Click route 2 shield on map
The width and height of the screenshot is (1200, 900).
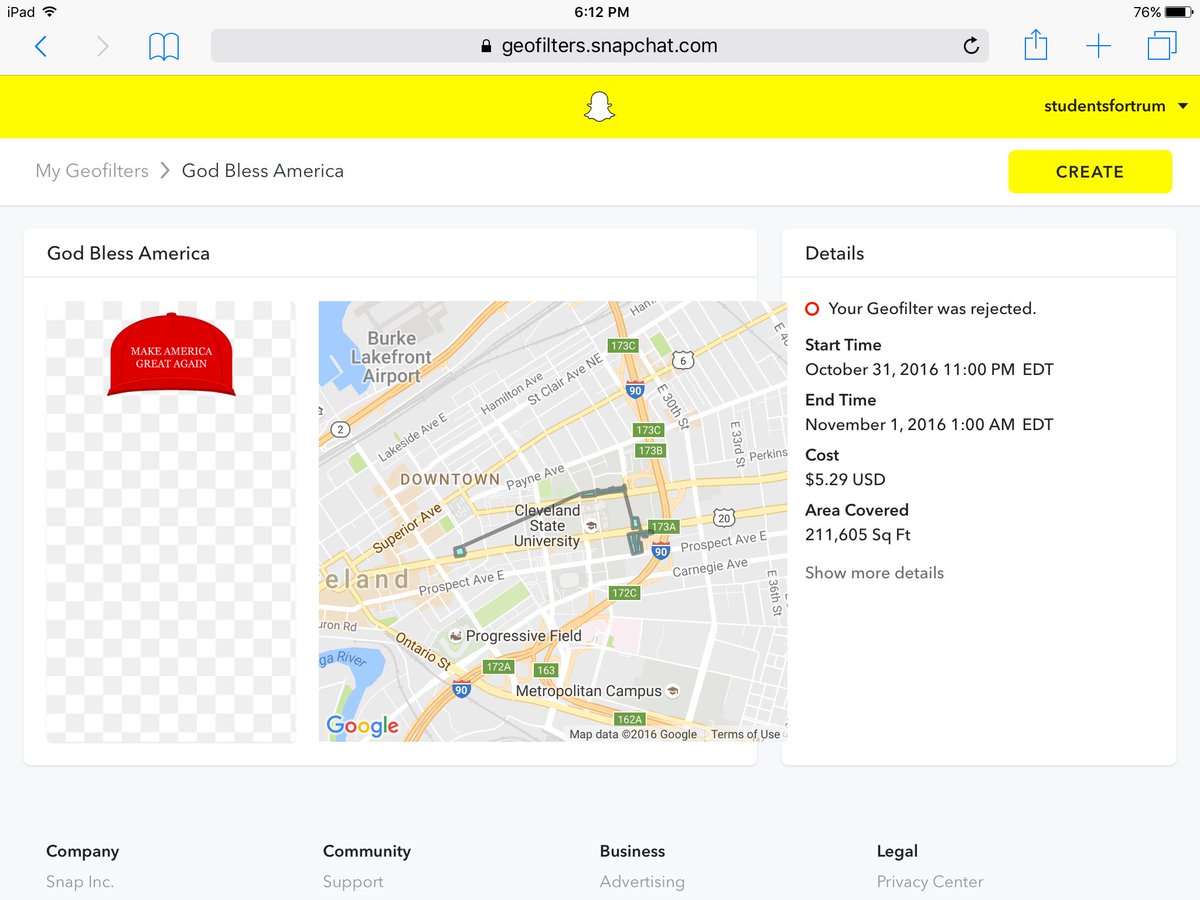point(341,430)
